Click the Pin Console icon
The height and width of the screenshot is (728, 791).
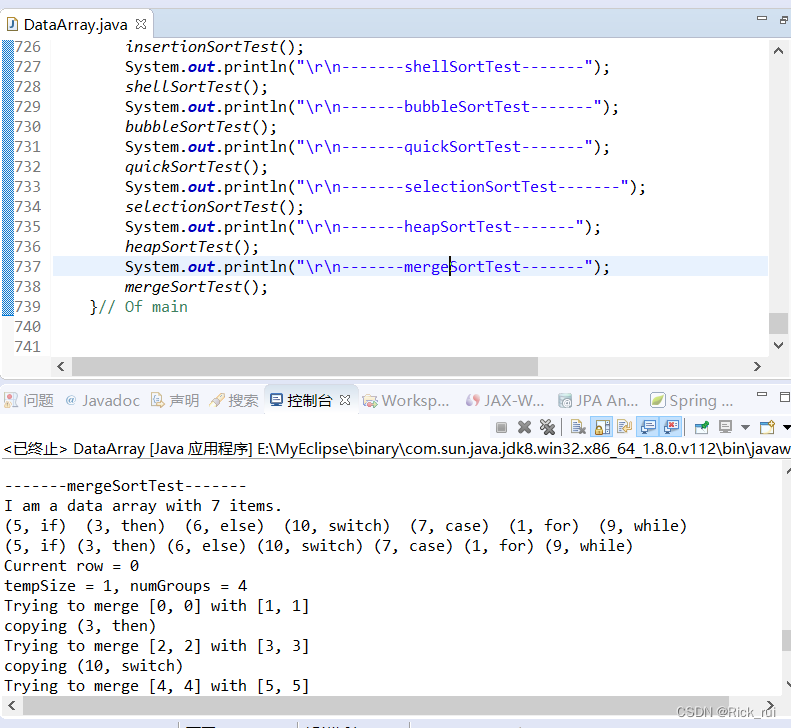coord(702,428)
